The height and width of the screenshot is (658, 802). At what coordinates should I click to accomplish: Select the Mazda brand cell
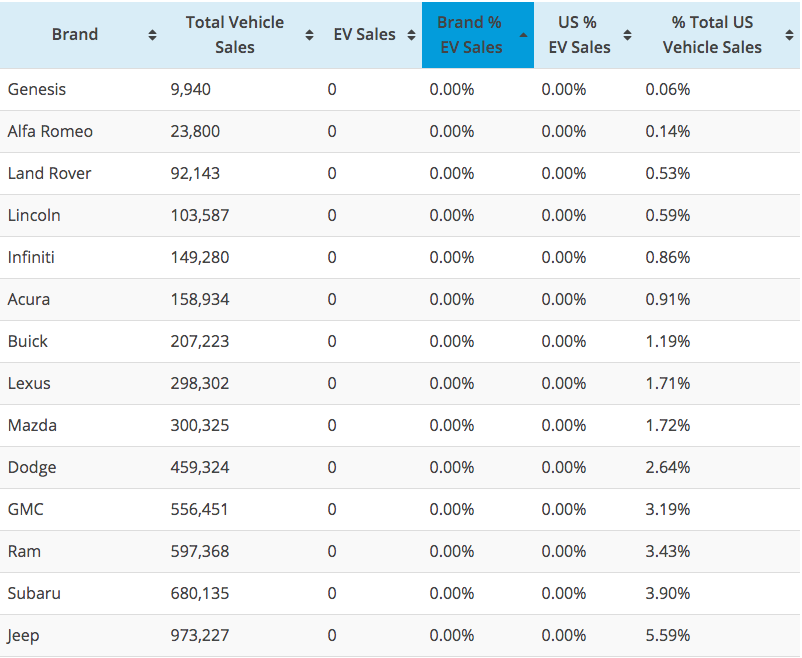(x=32, y=426)
